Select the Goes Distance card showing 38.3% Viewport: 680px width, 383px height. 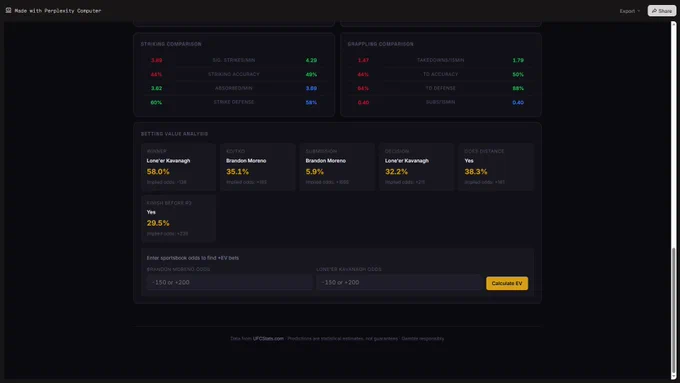tap(496, 167)
